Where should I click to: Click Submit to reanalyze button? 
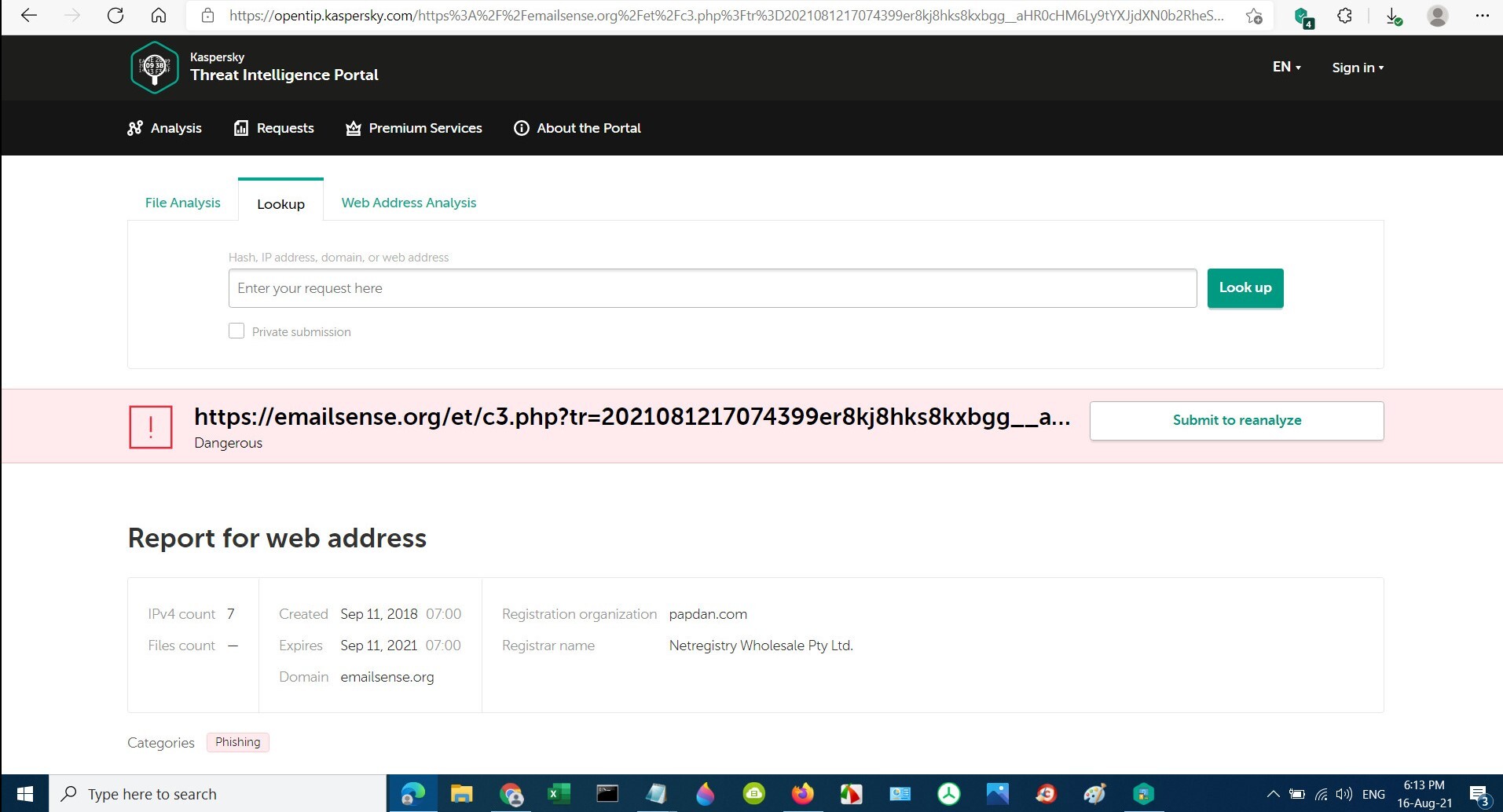pyautogui.click(x=1237, y=420)
